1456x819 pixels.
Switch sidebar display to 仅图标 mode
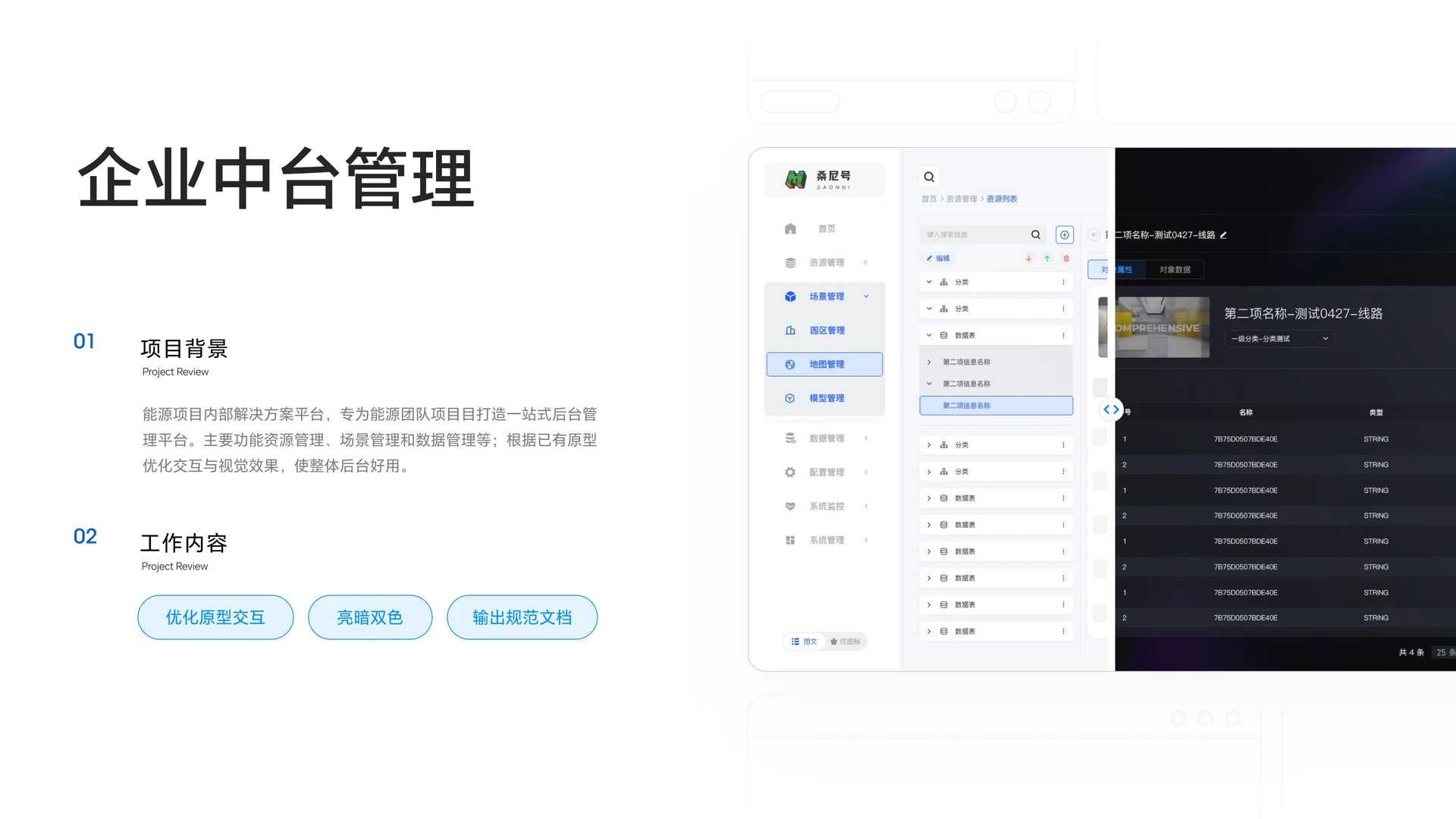[846, 642]
